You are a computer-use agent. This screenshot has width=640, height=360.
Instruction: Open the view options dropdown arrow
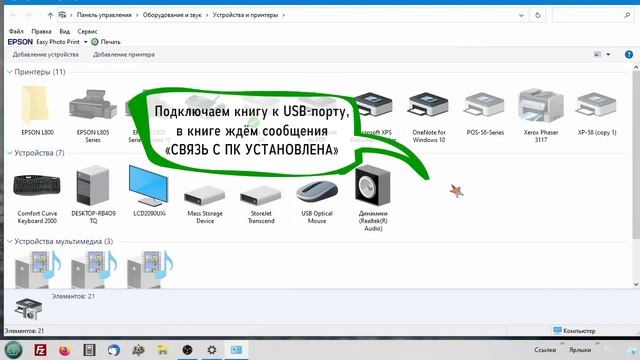coord(608,54)
